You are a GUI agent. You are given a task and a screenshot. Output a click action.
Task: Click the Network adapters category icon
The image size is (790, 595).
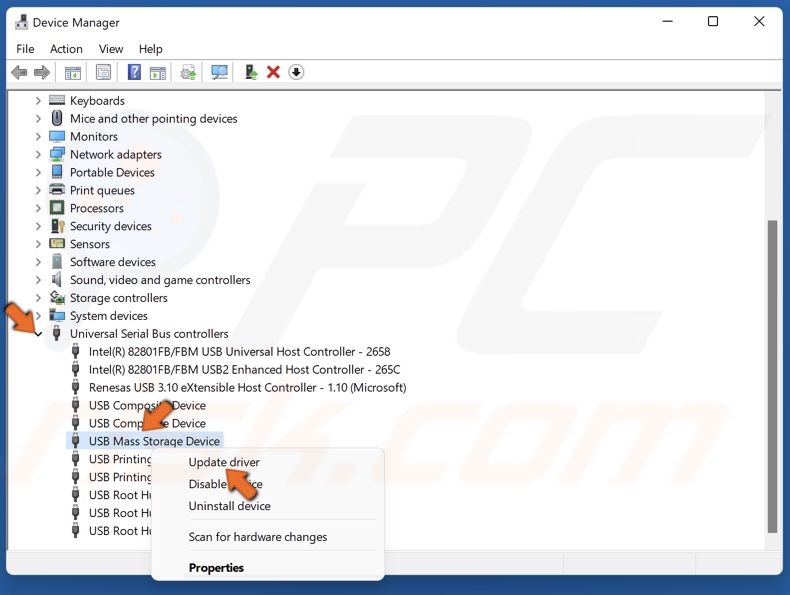pyautogui.click(x=57, y=154)
